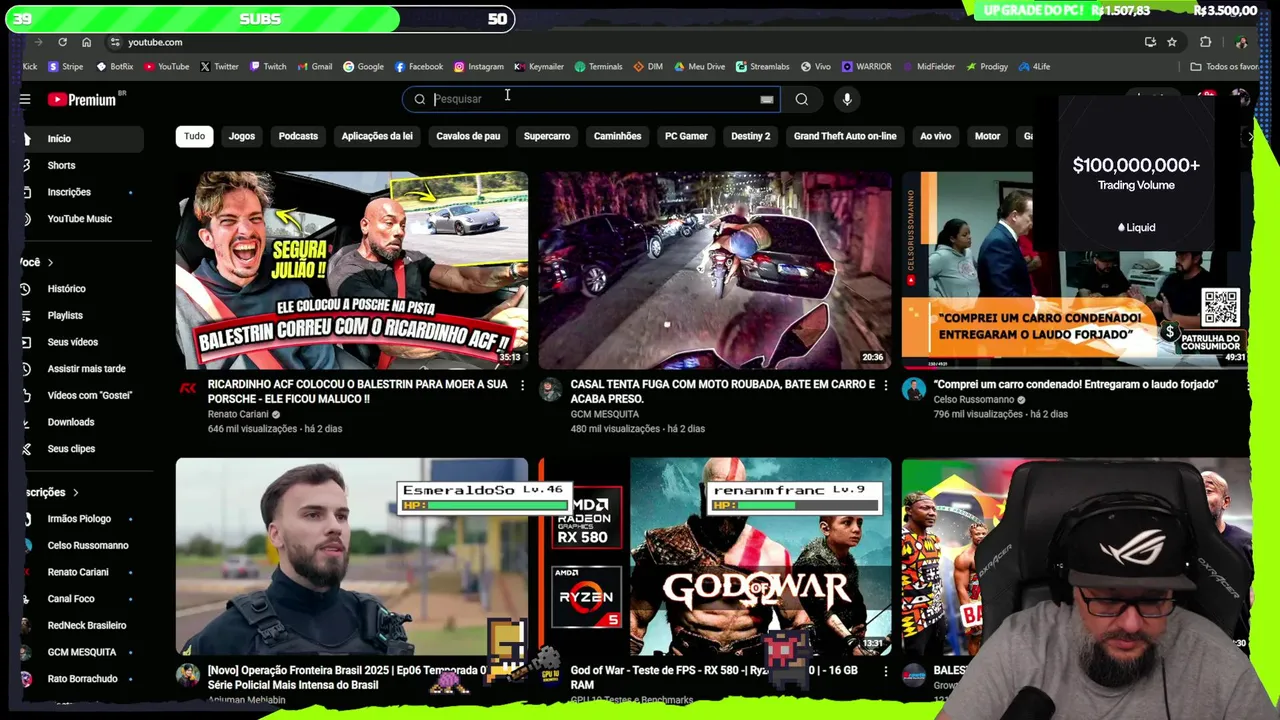1280x720 pixels.
Task: Click the YouTube Premium logo
Action: pyautogui.click(x=82, y=99)
